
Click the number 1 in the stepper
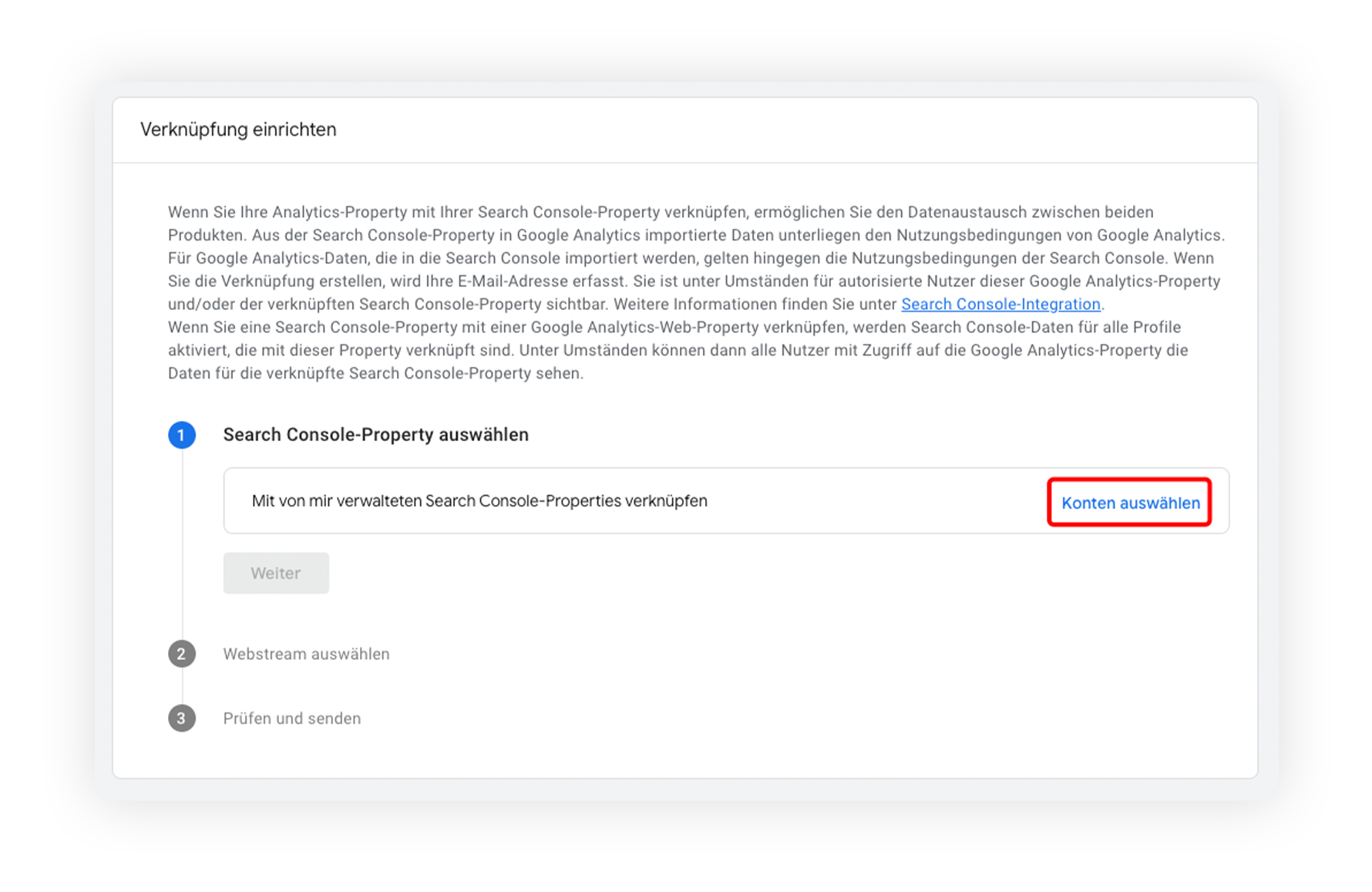[x=182, y=435]
